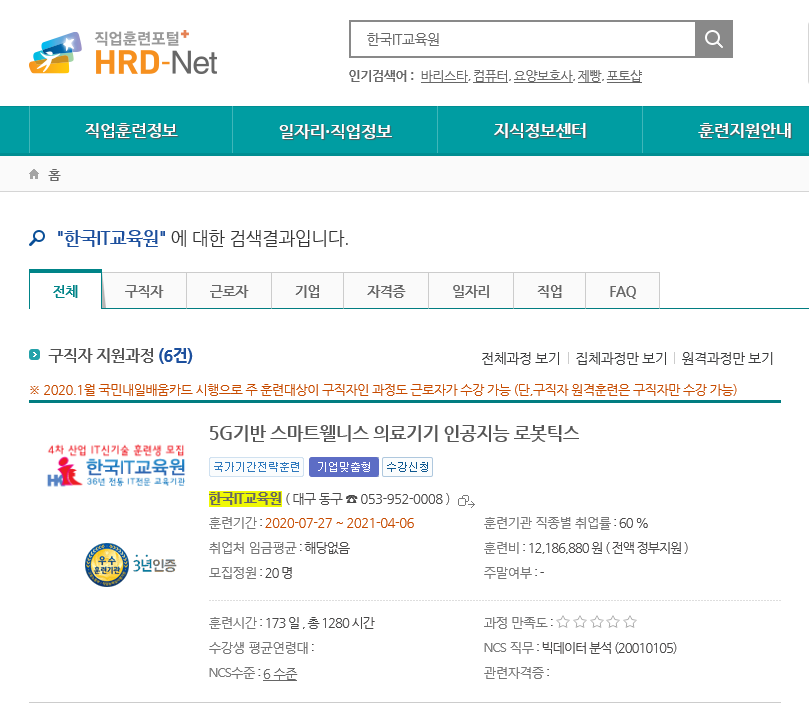This screenshot has width=809, height=711.
Task: Click the 모집정원 20 명 text
Action: click(x=251, y=573)
